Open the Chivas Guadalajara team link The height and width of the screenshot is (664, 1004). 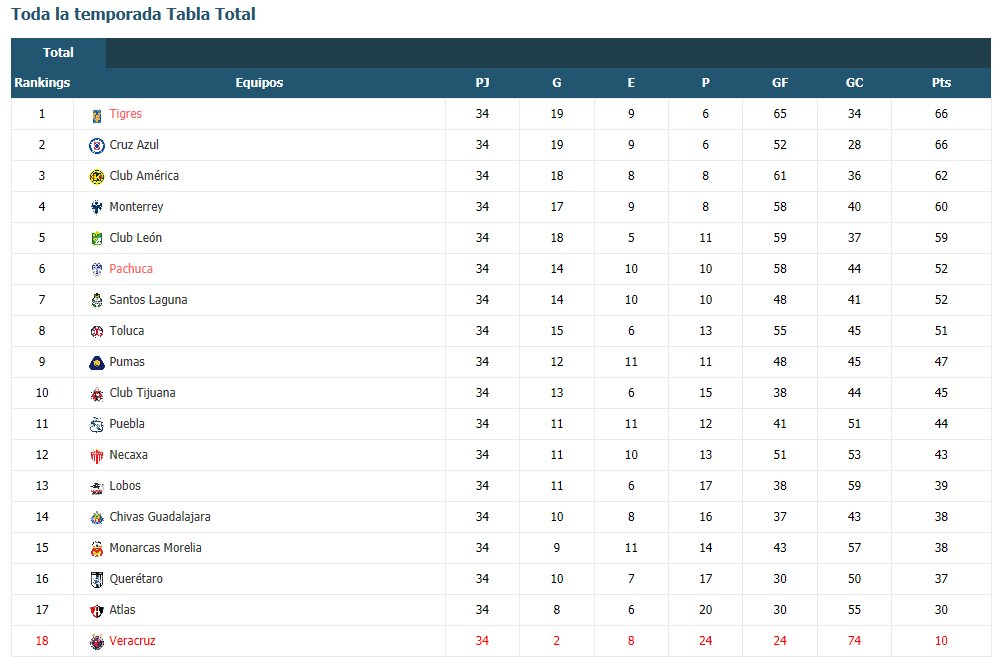pyautogui.click(x=160, y=517)
